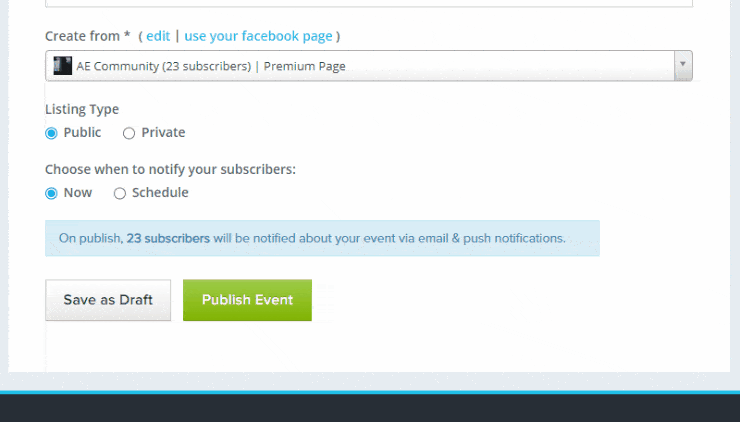The height and width of the screenshot is (422, 740).
Task: Click the AE Community page thumbnail icon
Action: click(x=63, y=66)
